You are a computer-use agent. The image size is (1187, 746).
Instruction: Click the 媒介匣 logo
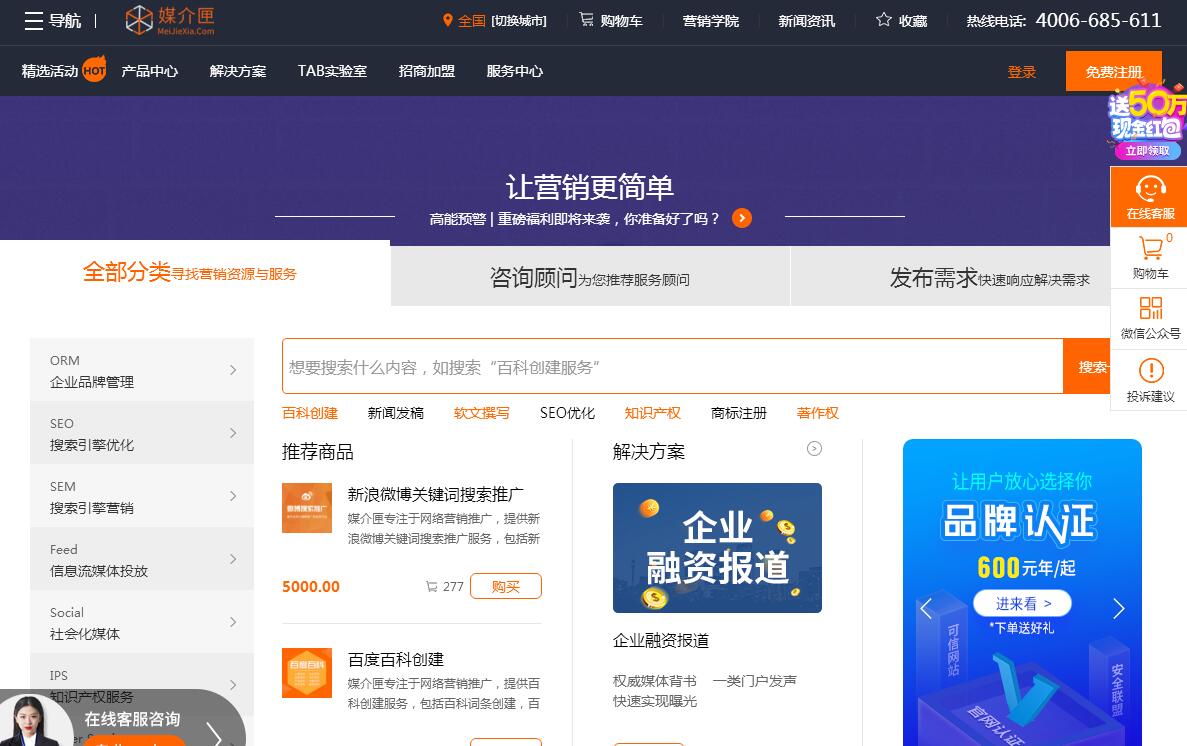[x=170, y=20]
